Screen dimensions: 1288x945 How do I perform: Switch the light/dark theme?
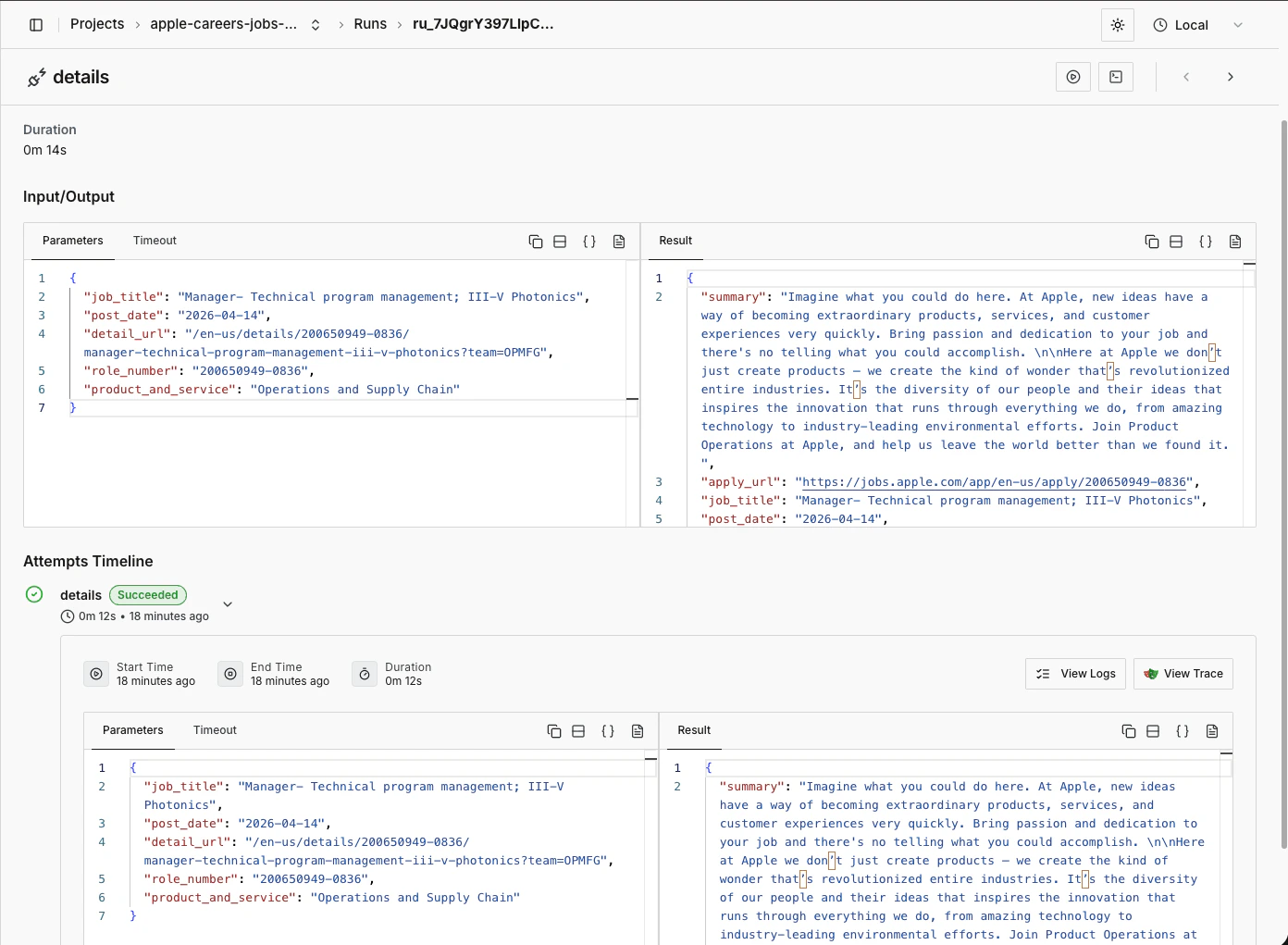point(1118,25)
